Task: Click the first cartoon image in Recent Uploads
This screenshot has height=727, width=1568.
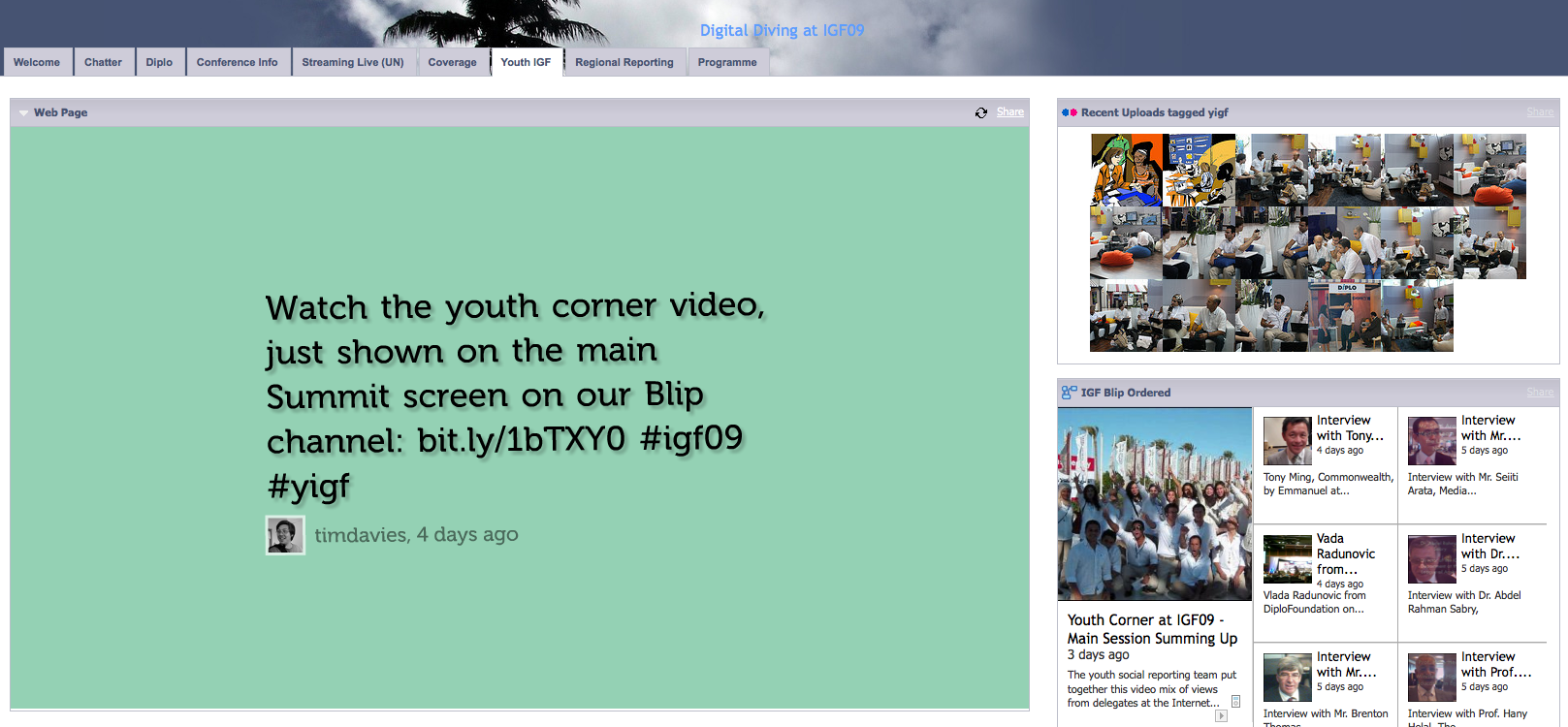Action: pyautogui.click(x=1126, y=170)
